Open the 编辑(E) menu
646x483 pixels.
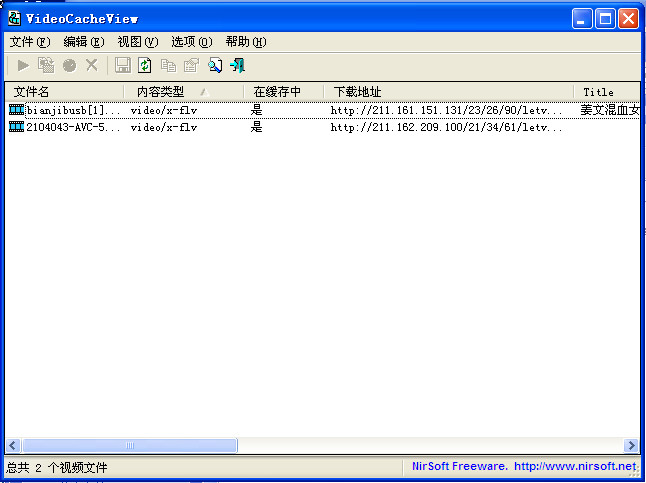pos(84,42)
